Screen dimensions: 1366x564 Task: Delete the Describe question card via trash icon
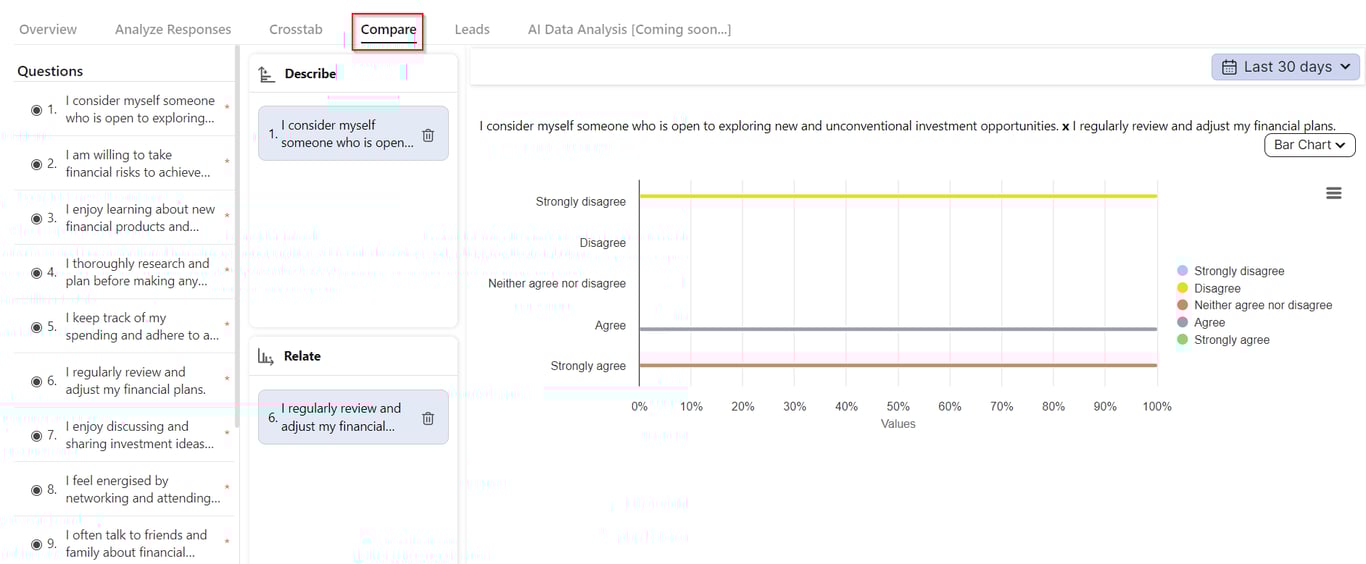pos(428,135)
